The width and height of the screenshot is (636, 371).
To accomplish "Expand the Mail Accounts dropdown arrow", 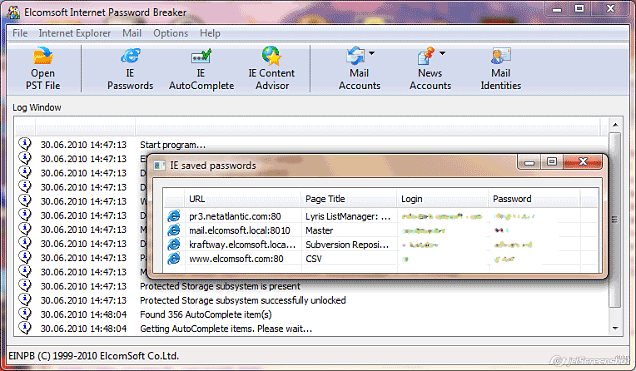I will tap(372, 53).
